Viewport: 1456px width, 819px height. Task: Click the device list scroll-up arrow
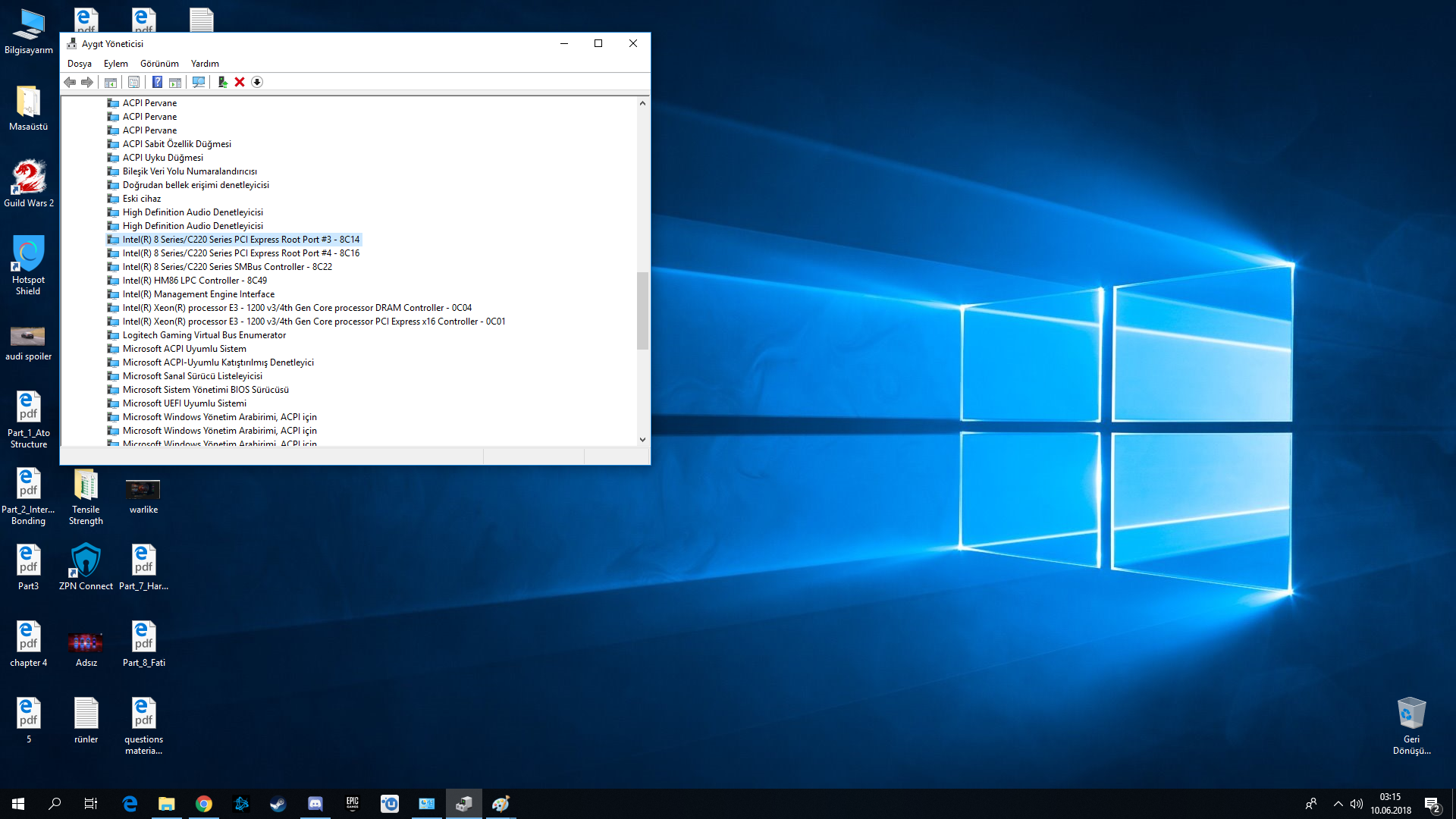[642, 103]
